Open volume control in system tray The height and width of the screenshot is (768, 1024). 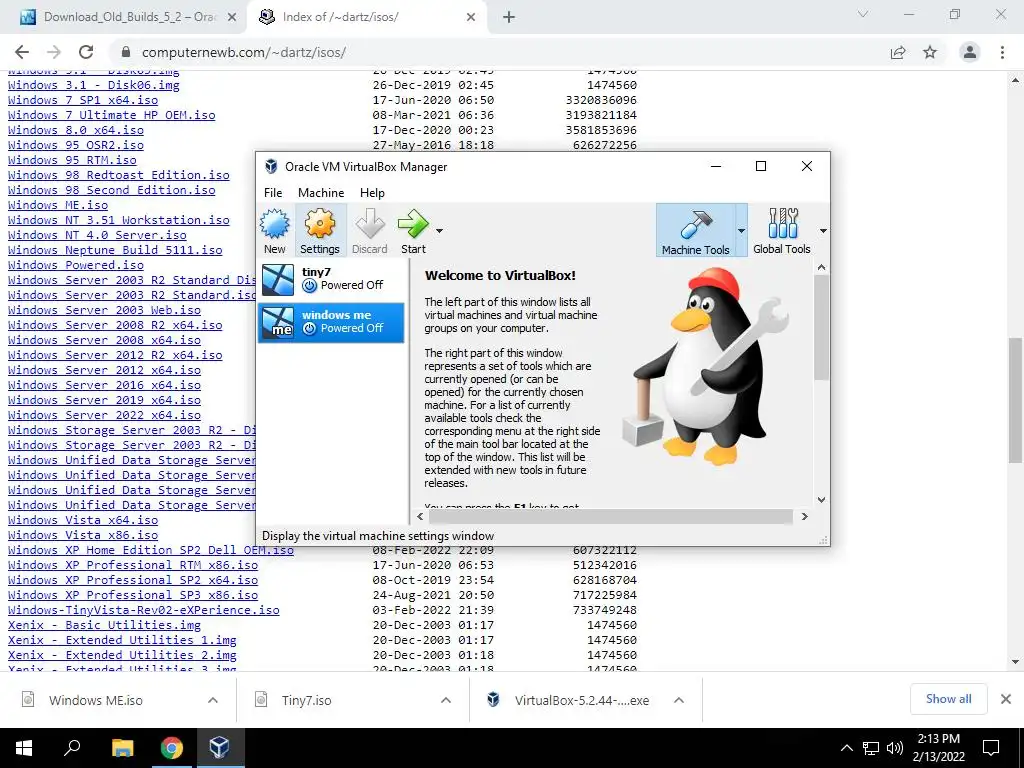(x=895, y=748)
